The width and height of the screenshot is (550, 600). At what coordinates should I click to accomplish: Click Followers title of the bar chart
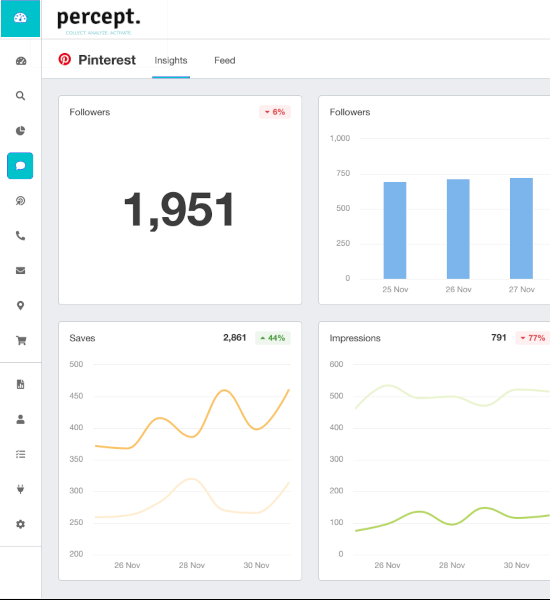point(350,112)
